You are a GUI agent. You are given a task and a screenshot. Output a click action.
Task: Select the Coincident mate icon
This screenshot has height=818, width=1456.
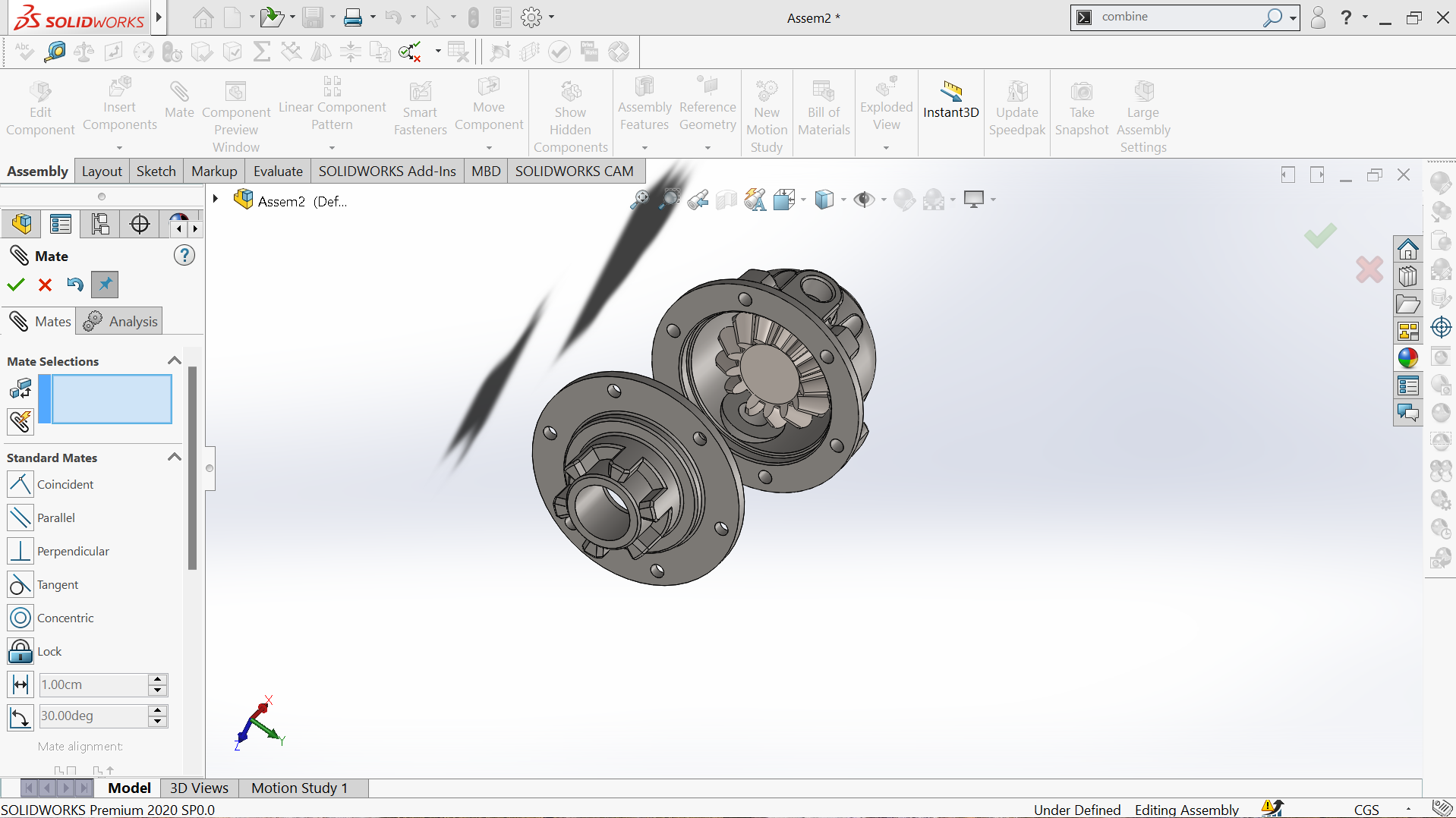point(20,484)
